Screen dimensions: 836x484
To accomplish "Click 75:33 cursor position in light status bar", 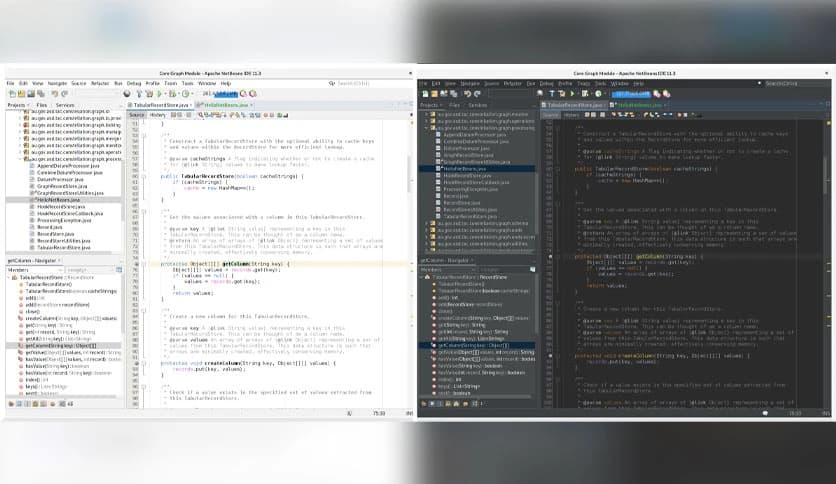I will coord(379,413).
